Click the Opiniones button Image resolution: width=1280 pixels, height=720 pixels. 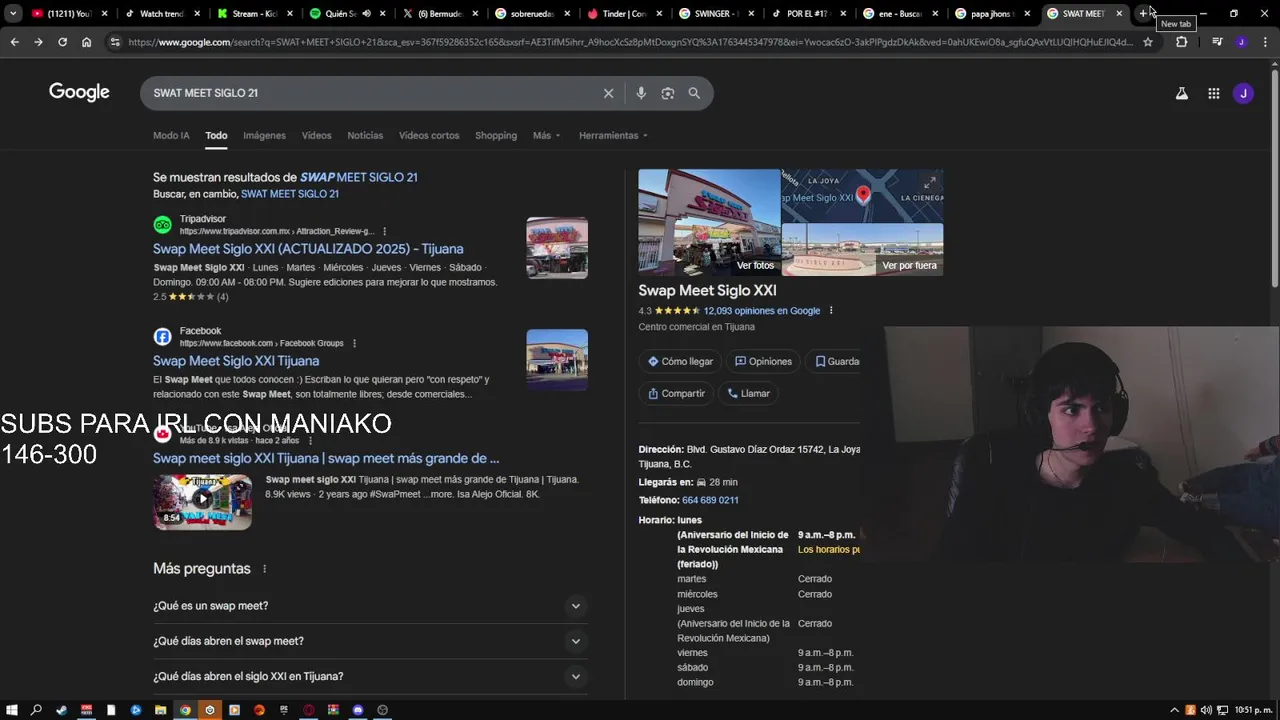pos(763,362)
